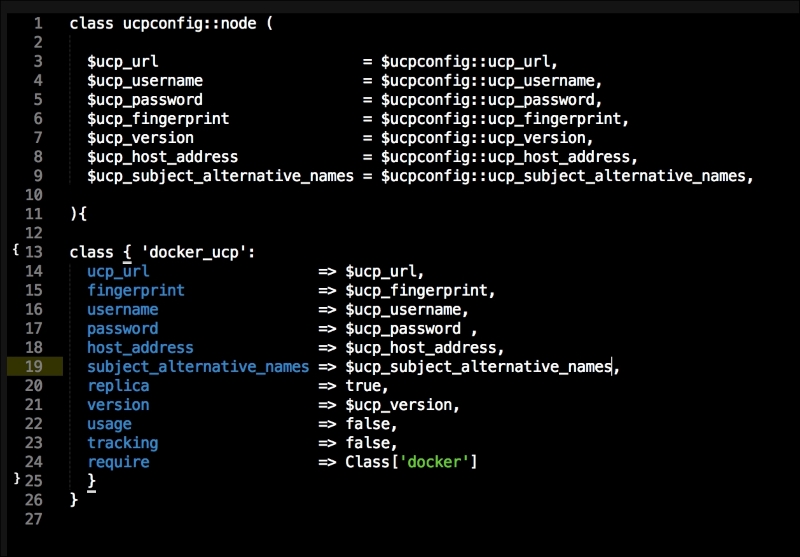Click the require attribute on line 24
Image resolution: width=800 pixels, height=557 pixels.
coord(118,462)
